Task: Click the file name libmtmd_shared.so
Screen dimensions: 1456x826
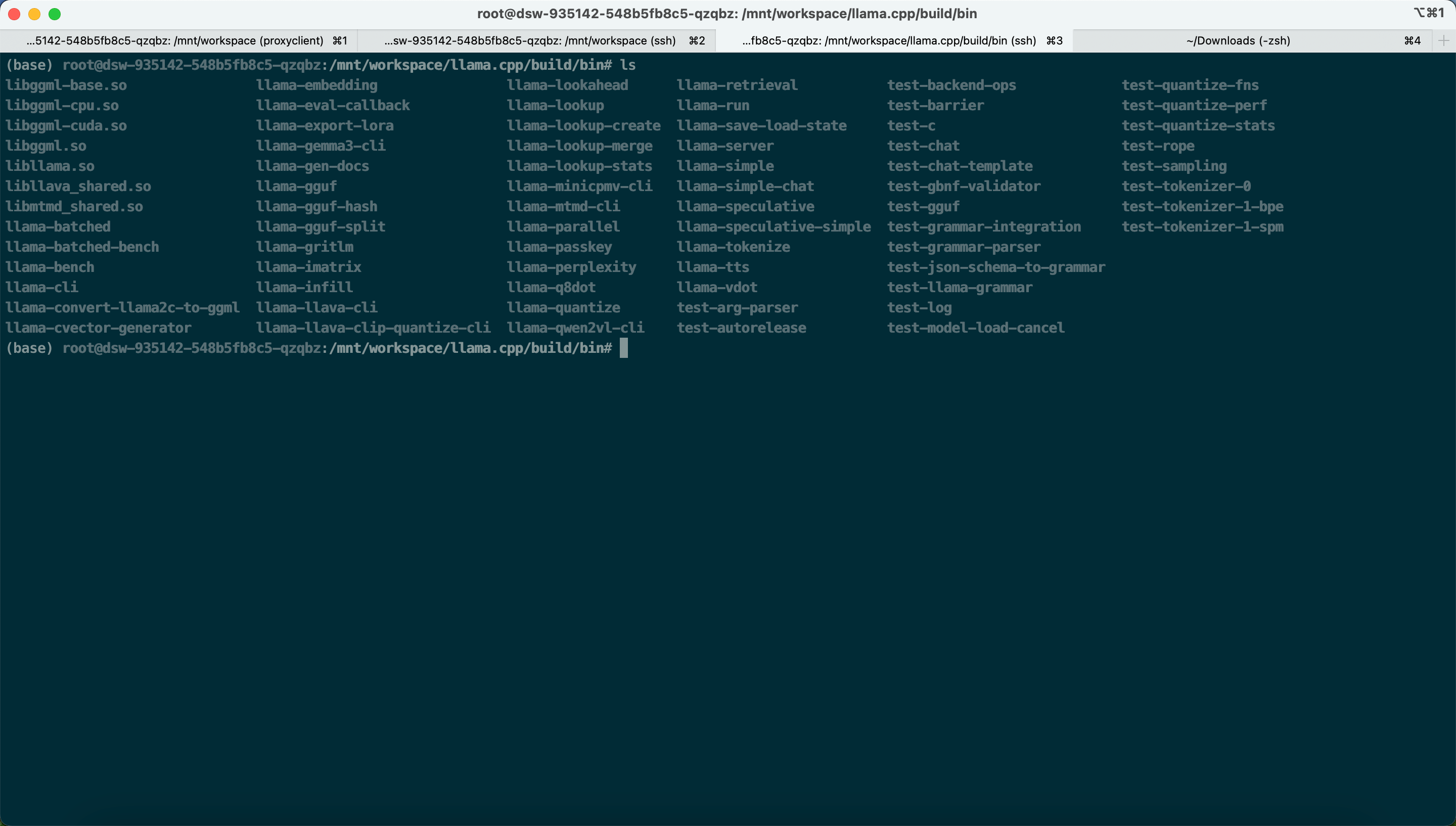Action: pos(74,206)
